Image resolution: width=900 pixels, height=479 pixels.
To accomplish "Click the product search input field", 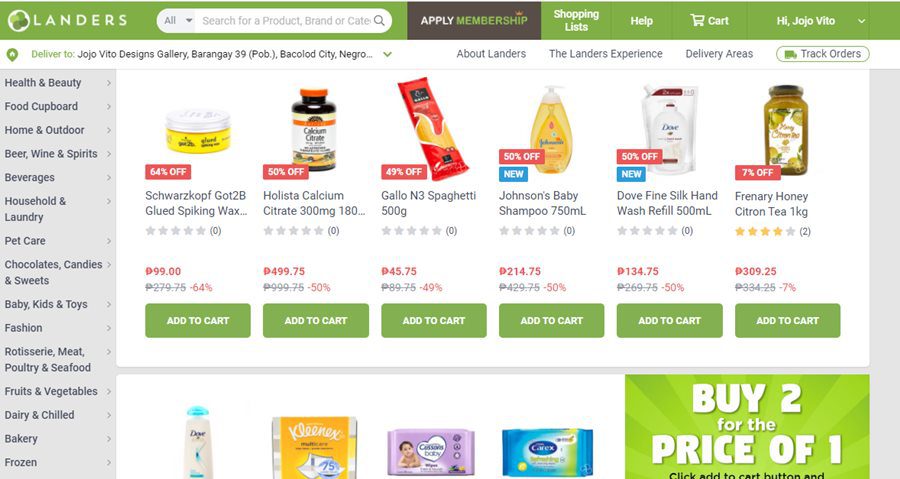I will click(285, 21).
